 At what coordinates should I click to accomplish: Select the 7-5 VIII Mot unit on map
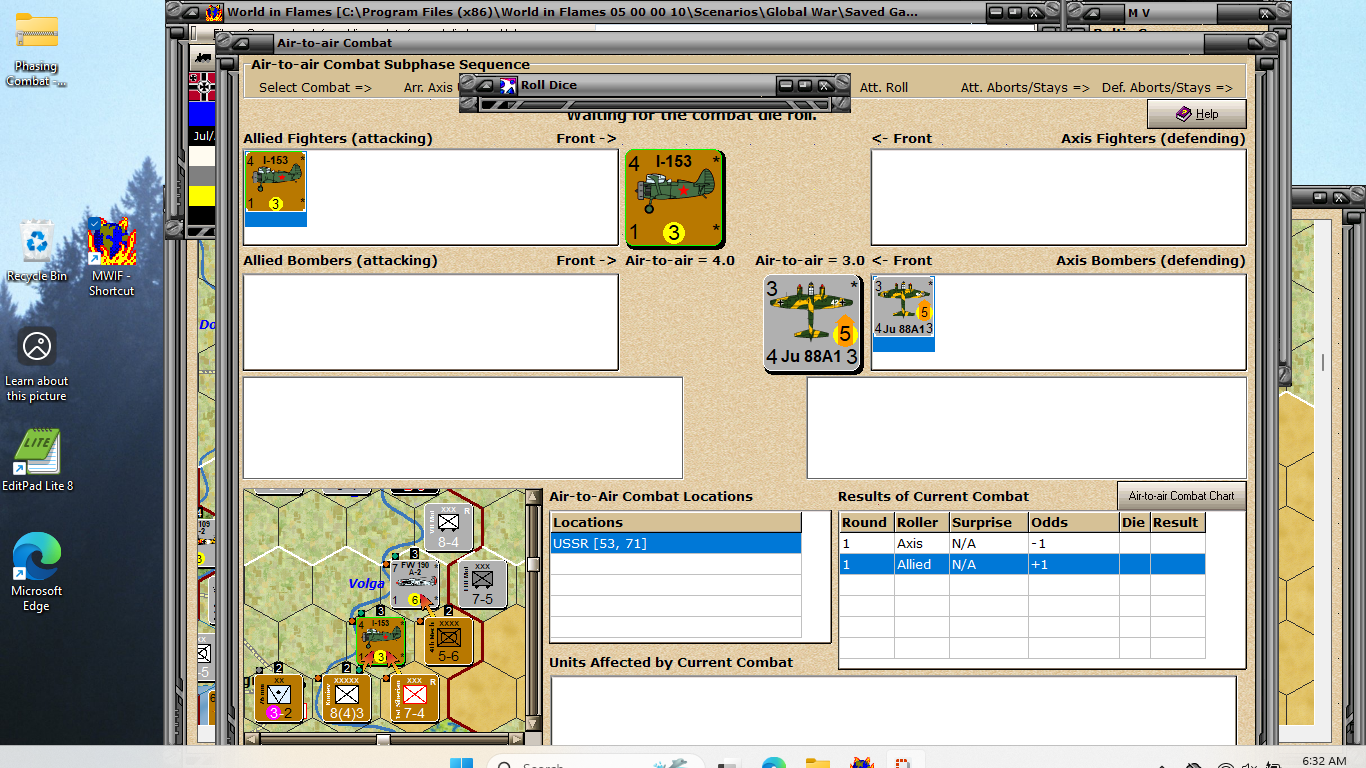[482, 584]
